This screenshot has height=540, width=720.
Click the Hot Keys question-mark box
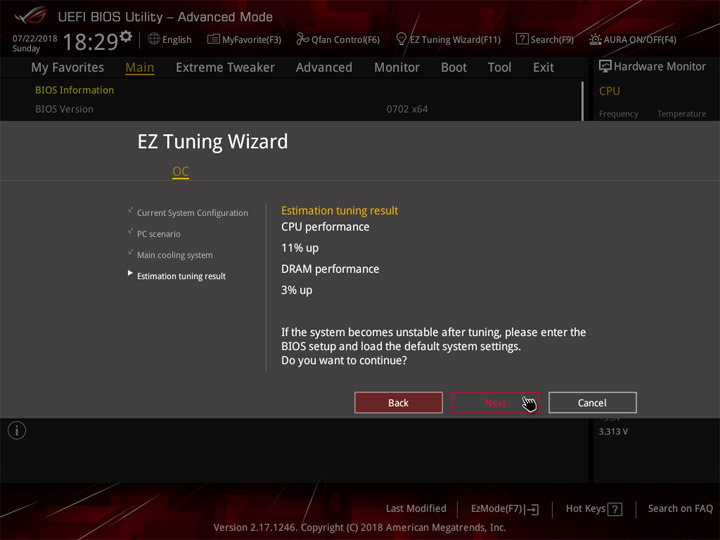615,509
